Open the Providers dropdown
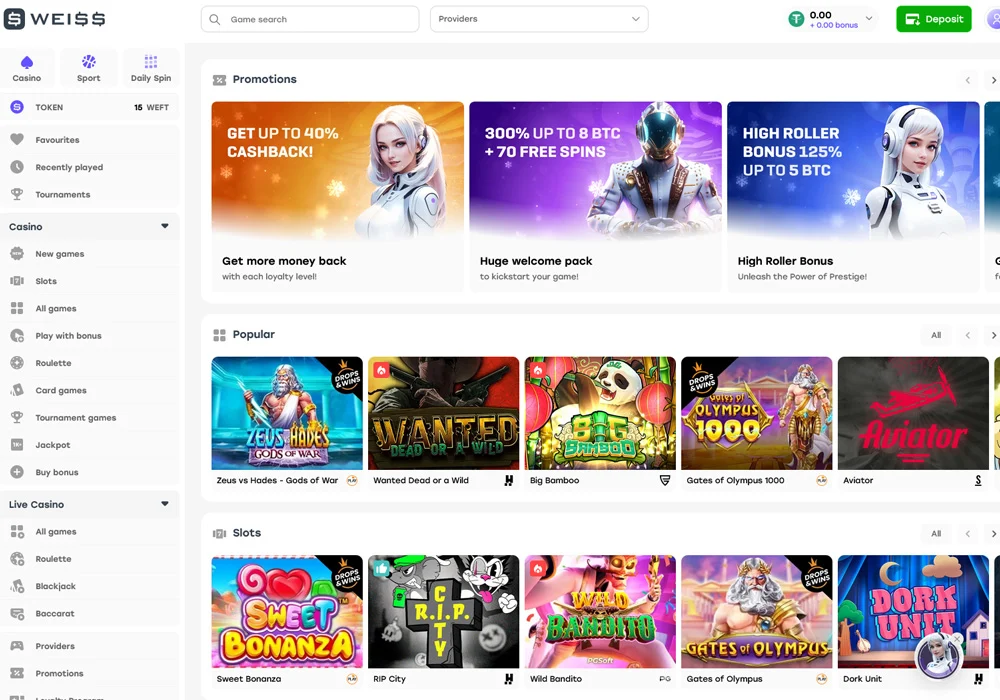The image size is (1000, 700). tap(539, 19)
